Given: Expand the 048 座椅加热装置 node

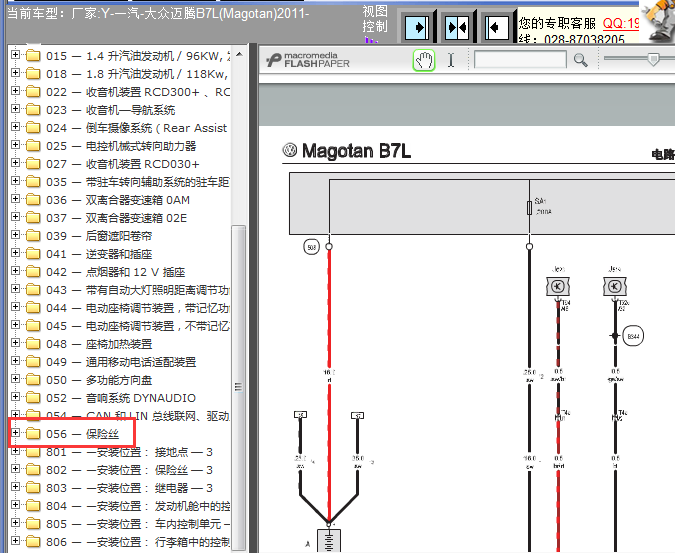Looking at the screenshot, I should click(x=15, y=343).
